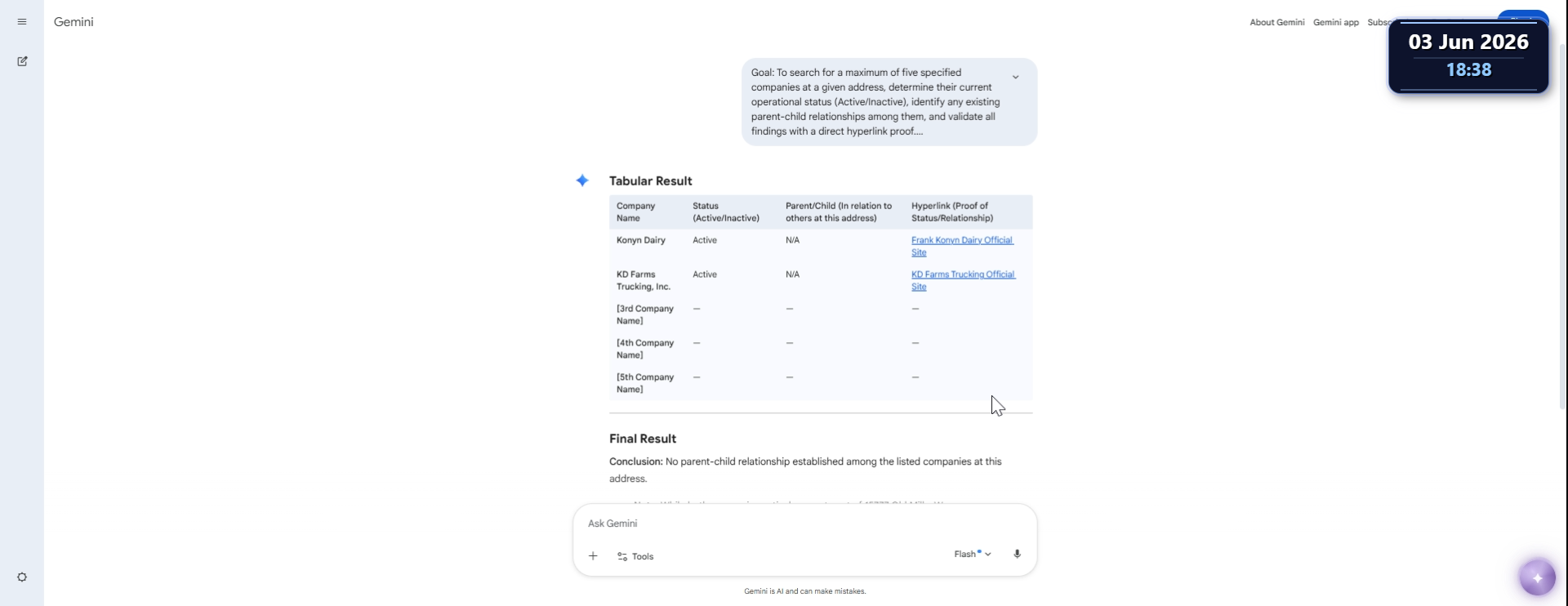Expand the Flash model selector dropdown

[973, 554]
